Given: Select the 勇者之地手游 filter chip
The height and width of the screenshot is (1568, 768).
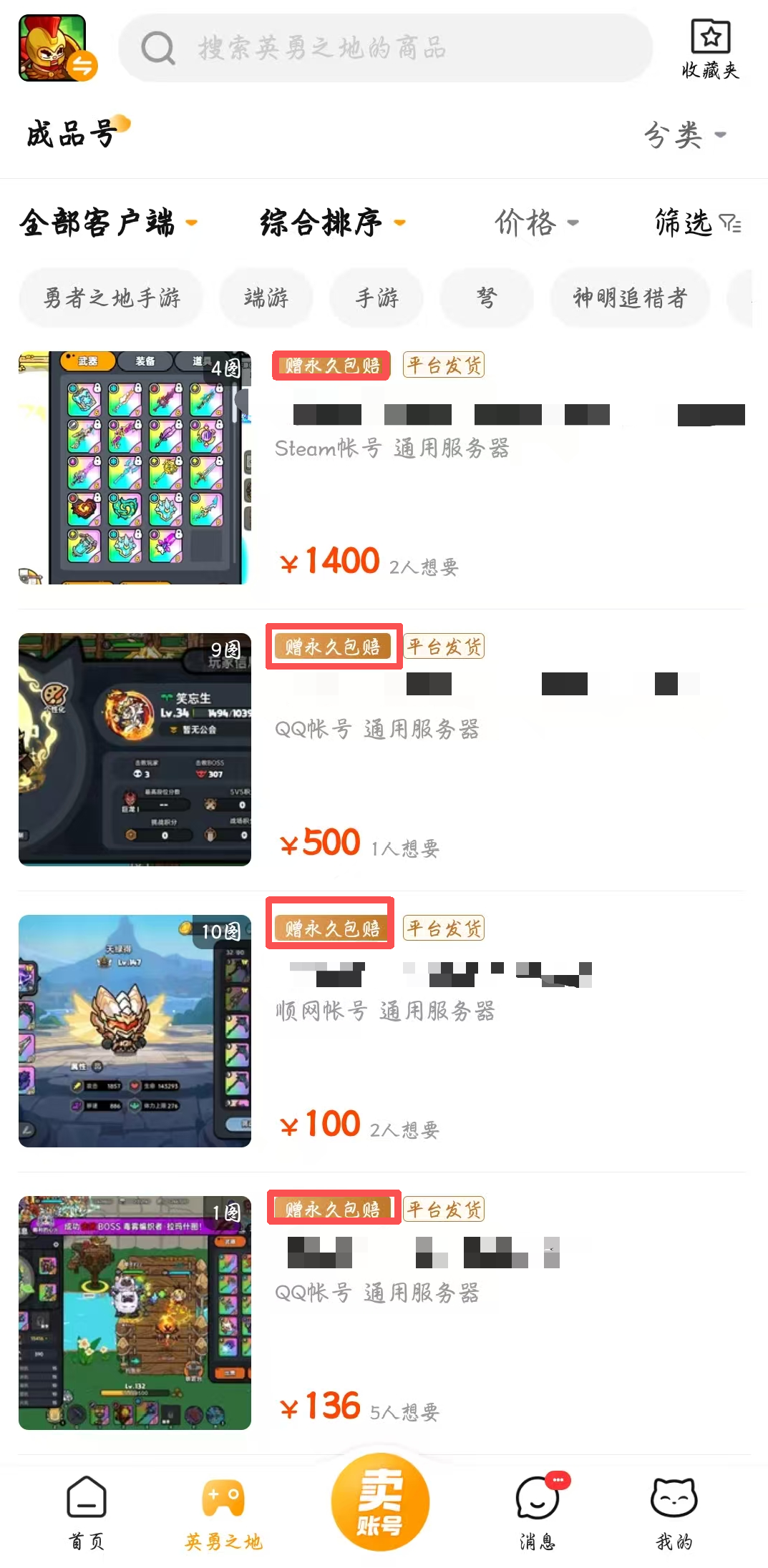Looking at the screenshot, I should coord(112,298).
